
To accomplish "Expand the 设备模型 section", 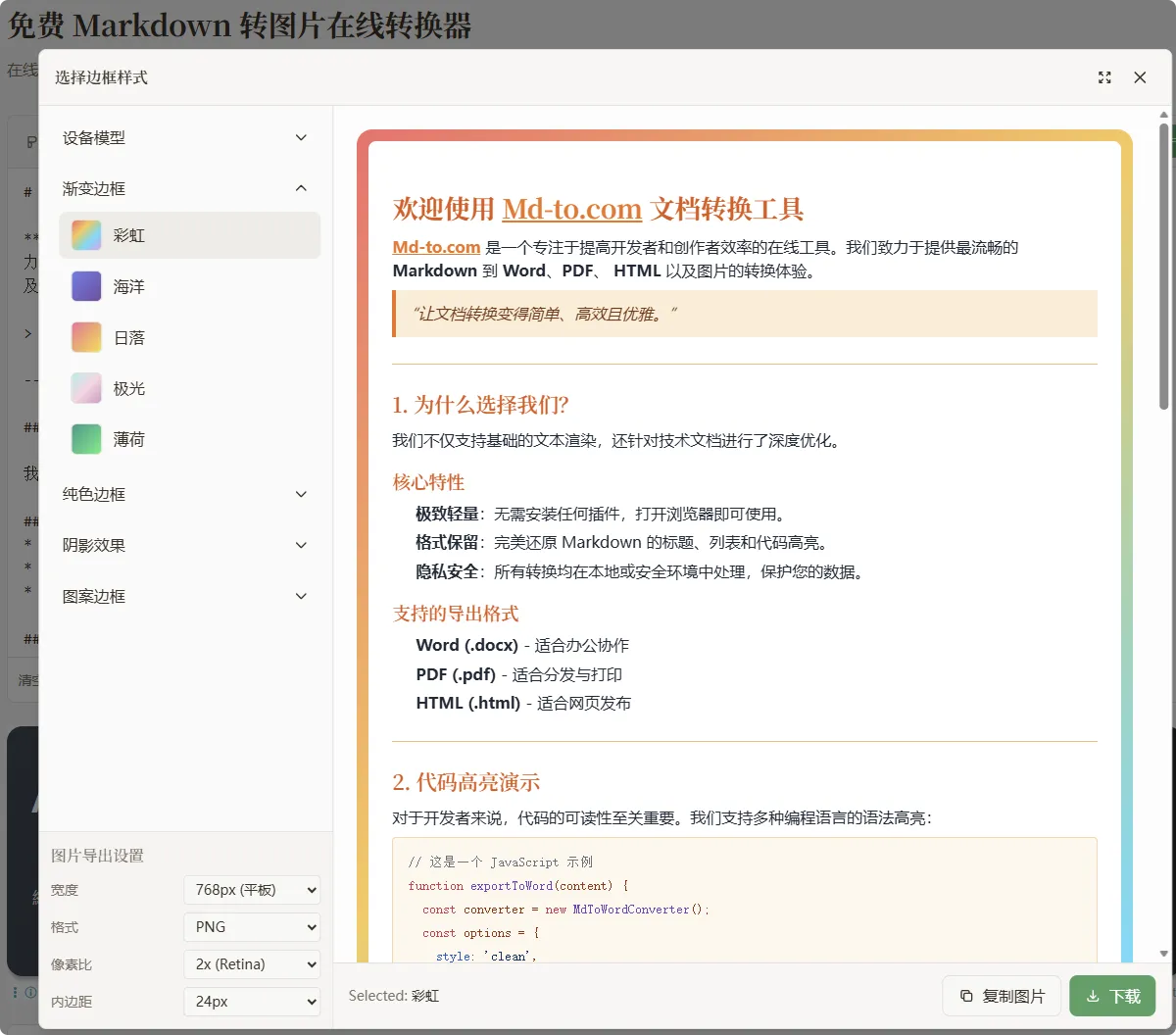I will pyautogui.click(x=185, y=138).
